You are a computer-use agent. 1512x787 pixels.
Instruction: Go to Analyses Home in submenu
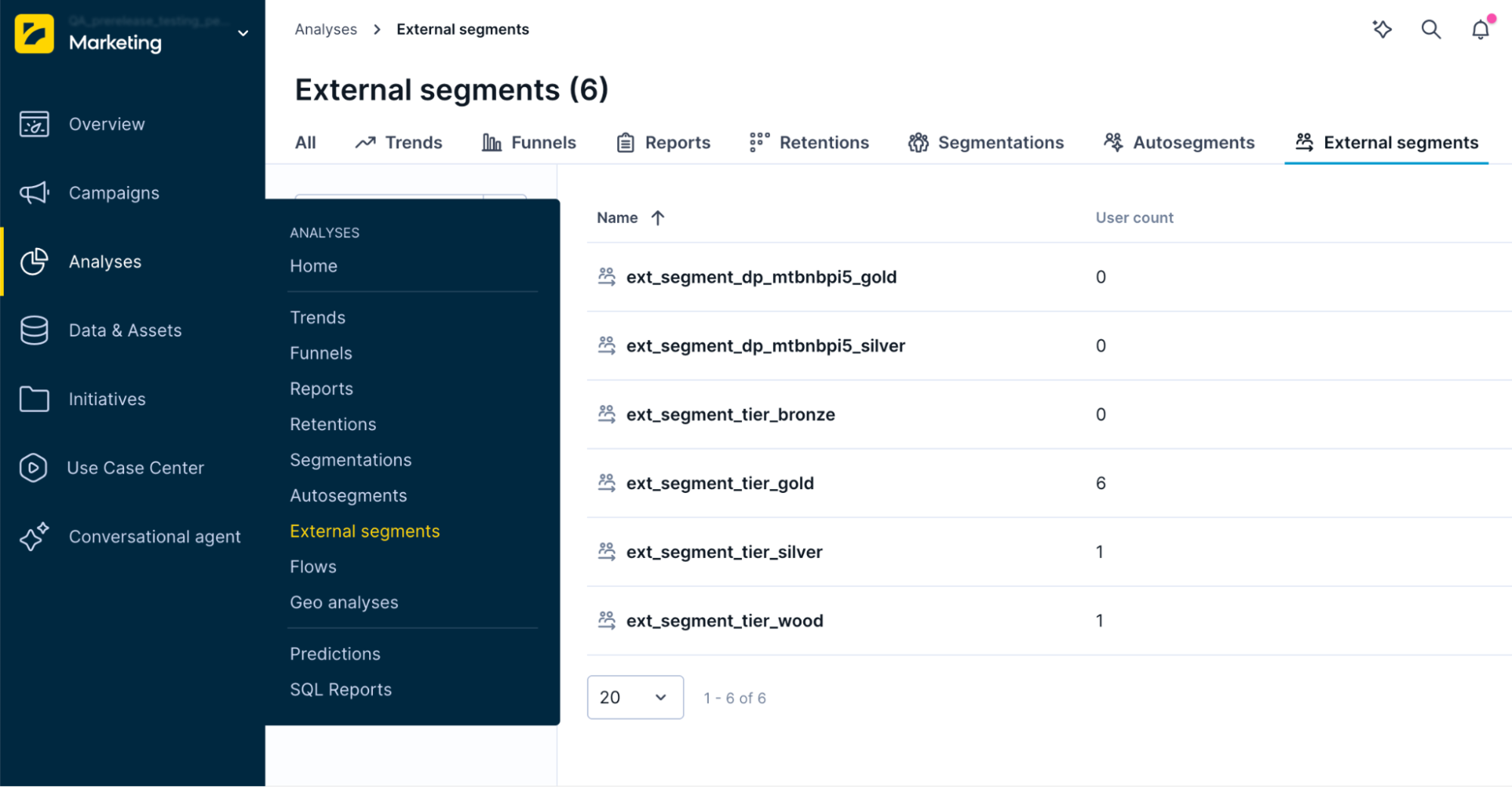click(314, 266)
